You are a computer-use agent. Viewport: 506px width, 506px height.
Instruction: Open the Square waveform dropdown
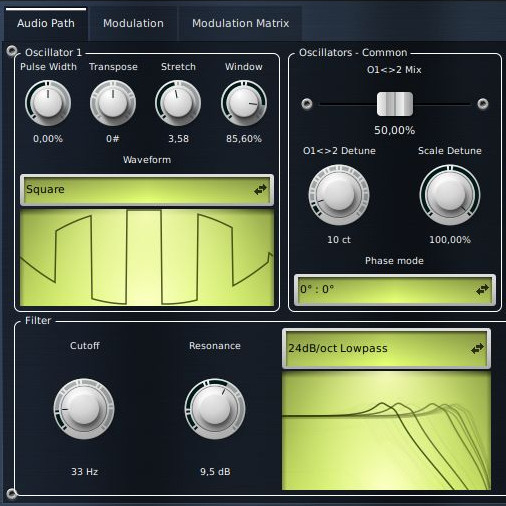pos(147,189)
